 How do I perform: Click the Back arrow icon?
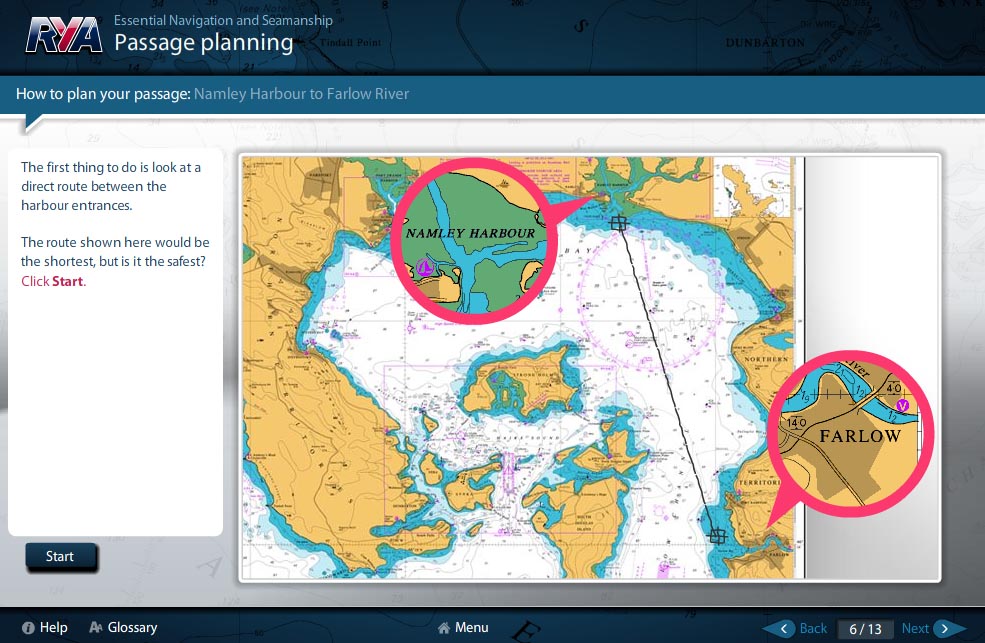click(x=783, y=629)
